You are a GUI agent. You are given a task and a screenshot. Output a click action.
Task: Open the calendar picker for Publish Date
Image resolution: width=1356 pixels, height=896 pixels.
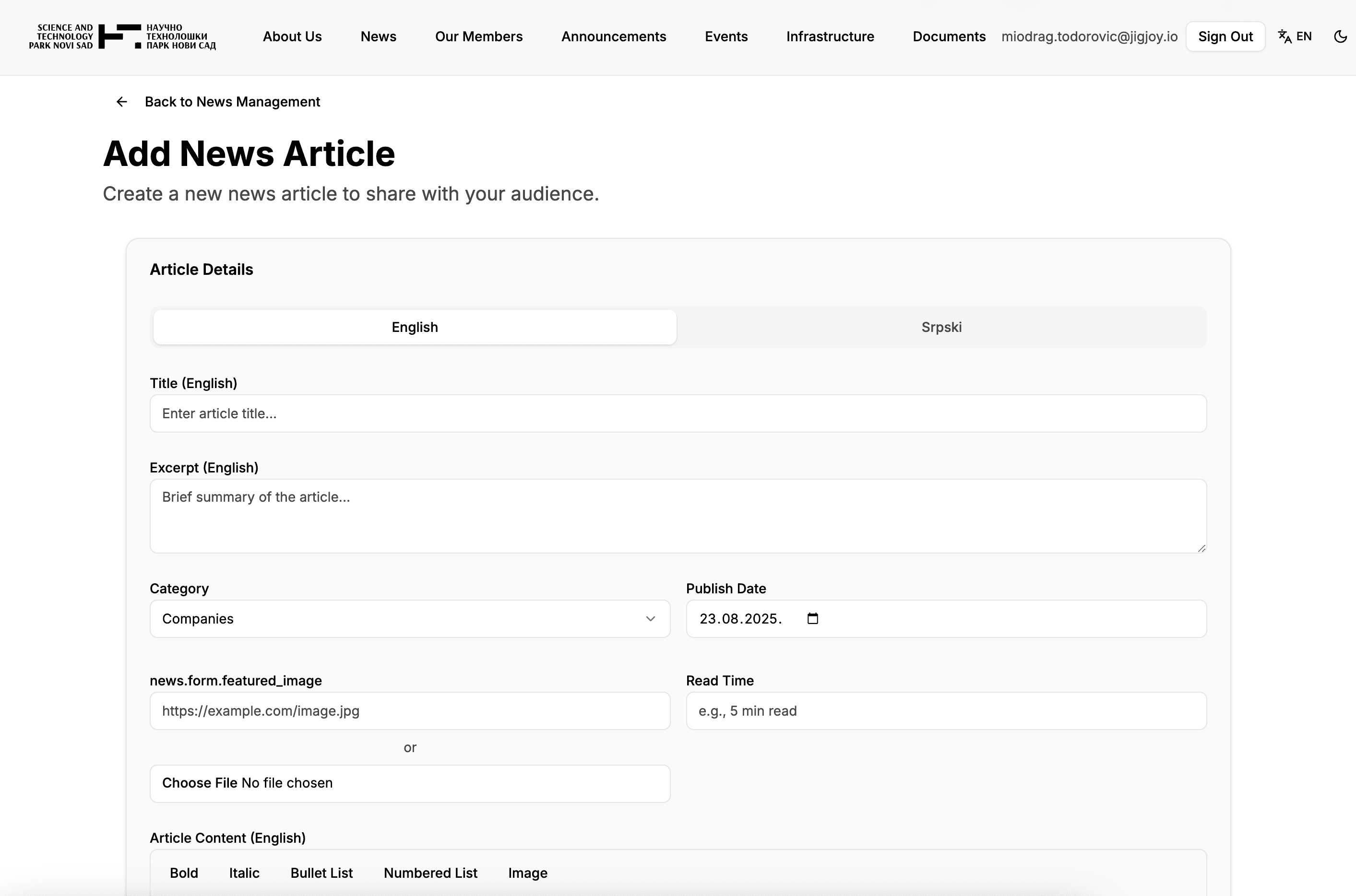(812, 618)
